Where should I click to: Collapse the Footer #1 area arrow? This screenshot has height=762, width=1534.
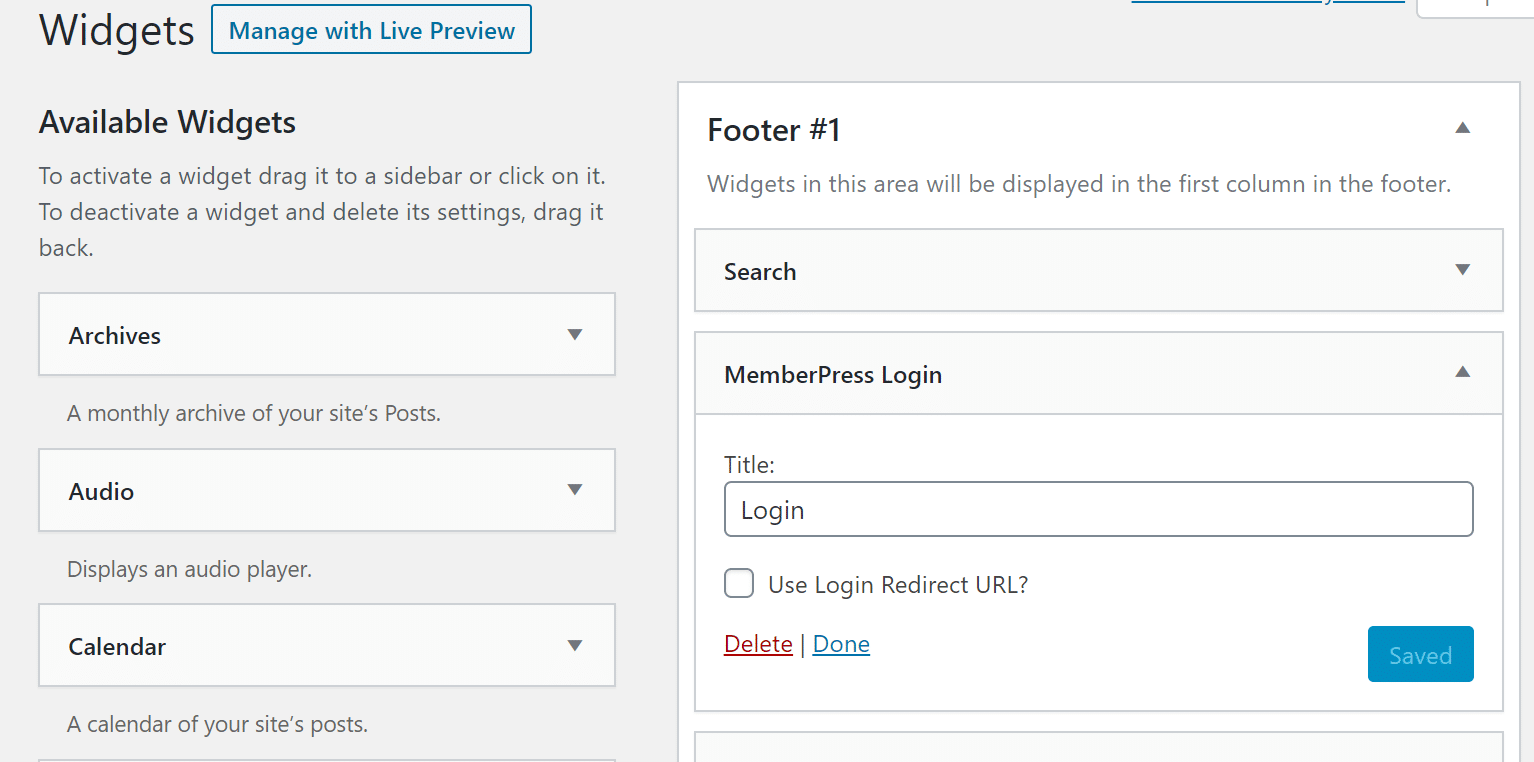click(1463, 127)
